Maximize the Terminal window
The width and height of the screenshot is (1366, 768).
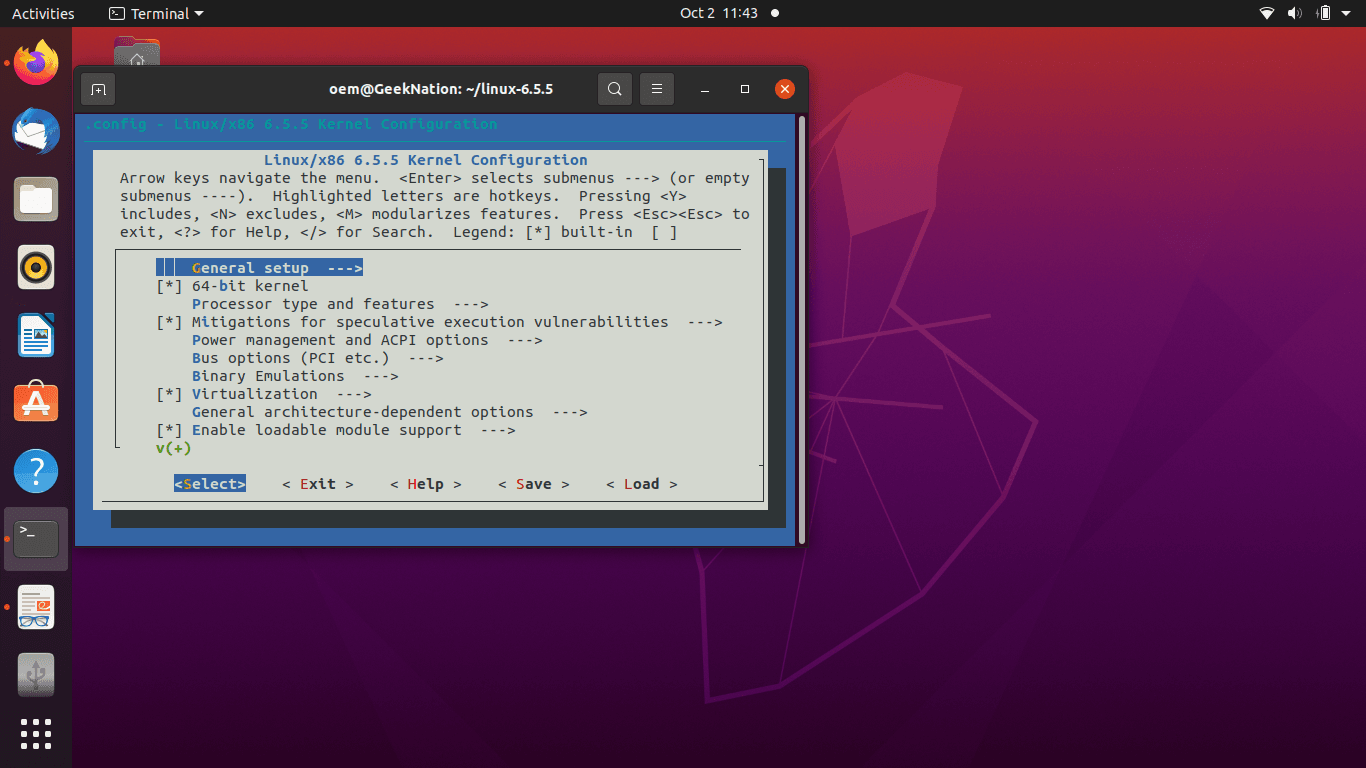(x=745, y=89)
